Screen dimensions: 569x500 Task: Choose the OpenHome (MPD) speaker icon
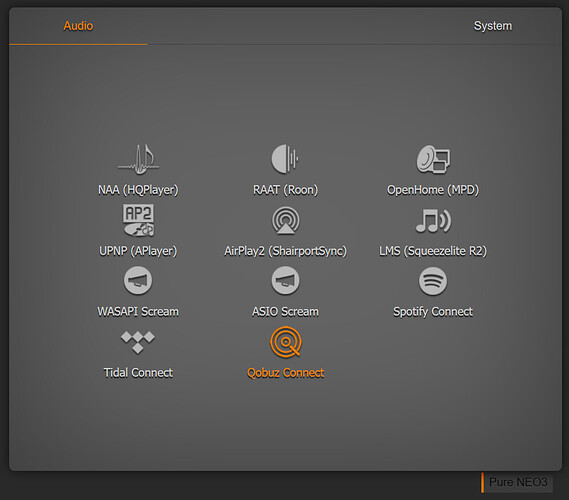(433, 159)
